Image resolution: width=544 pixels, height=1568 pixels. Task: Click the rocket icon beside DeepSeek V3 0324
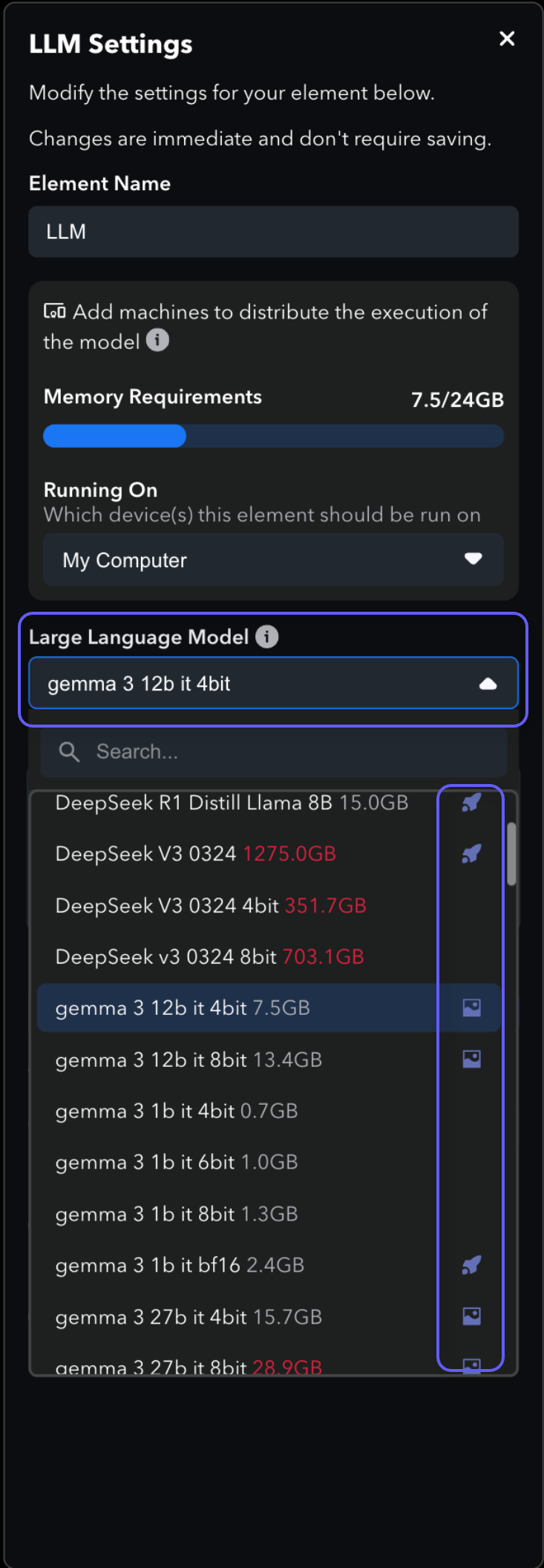[471, 854]
